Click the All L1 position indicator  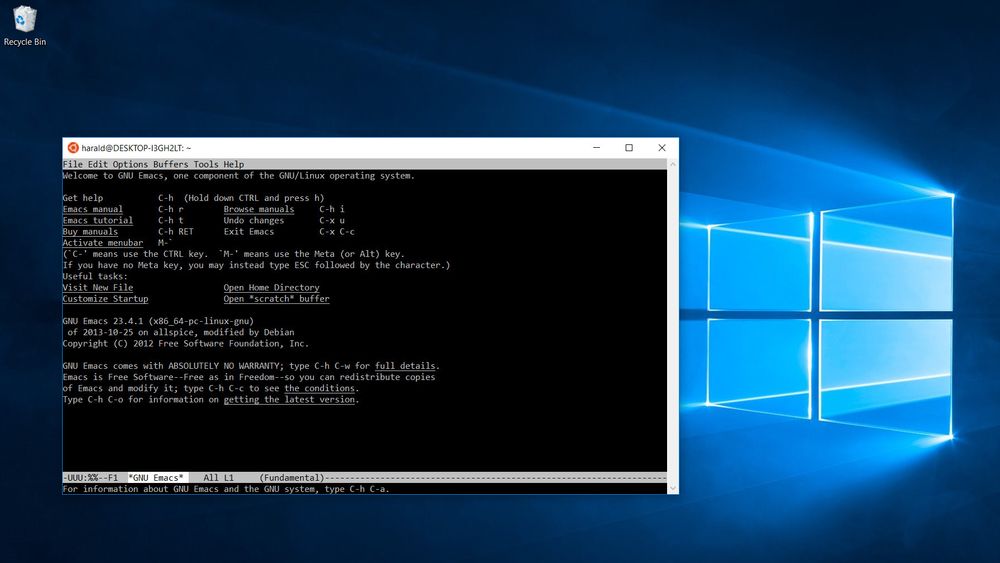click(219, 478)
